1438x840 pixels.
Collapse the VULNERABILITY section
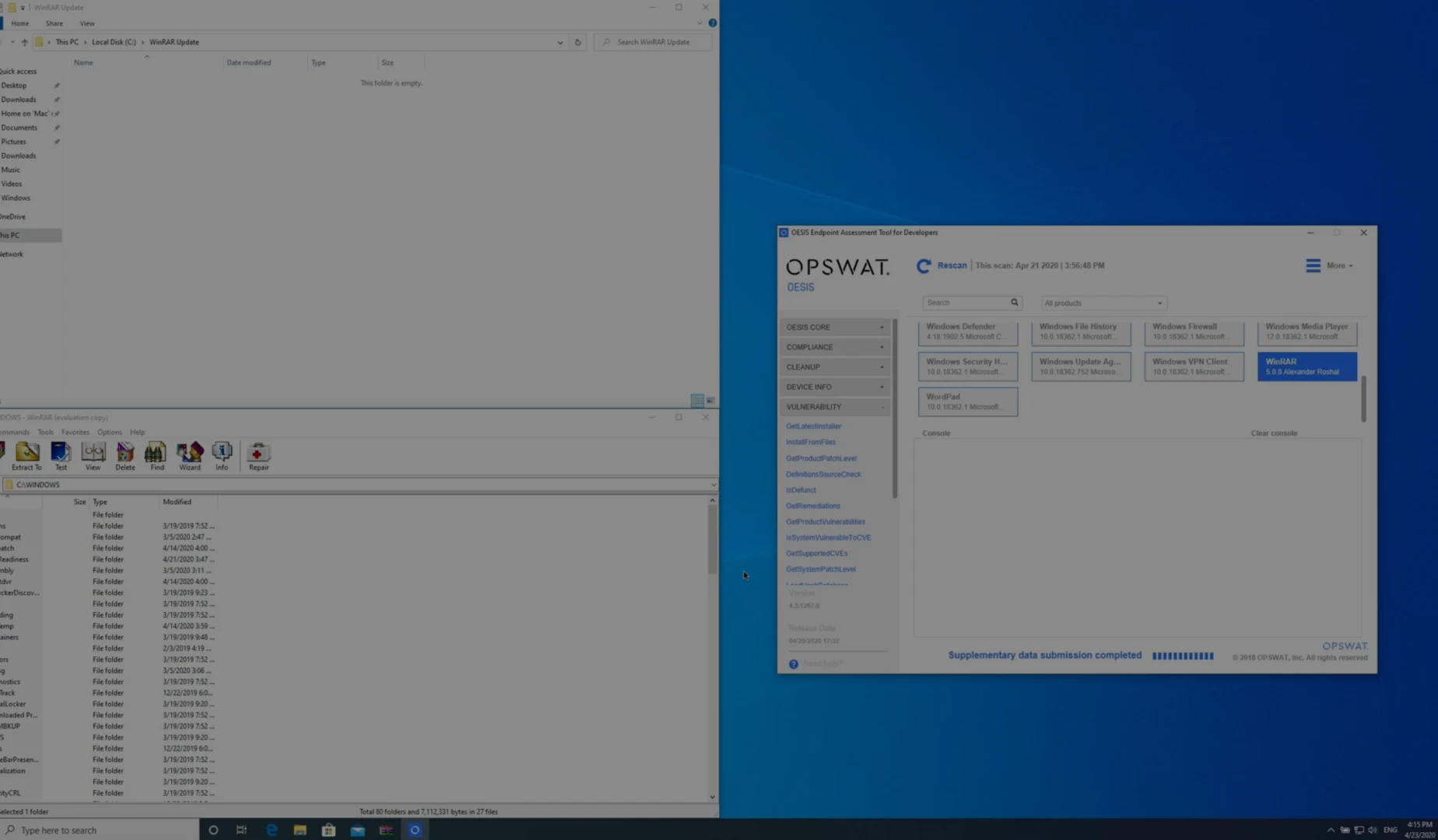[x=835, y=407]
